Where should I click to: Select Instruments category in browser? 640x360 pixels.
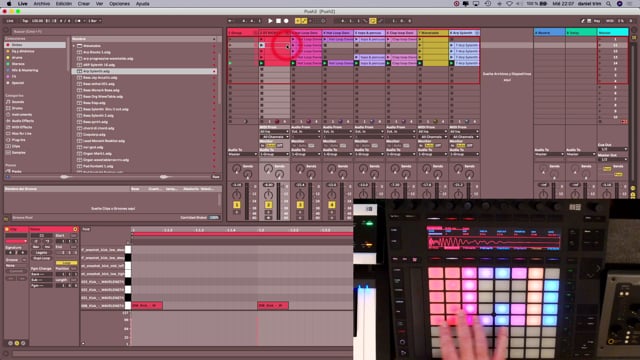22,115
